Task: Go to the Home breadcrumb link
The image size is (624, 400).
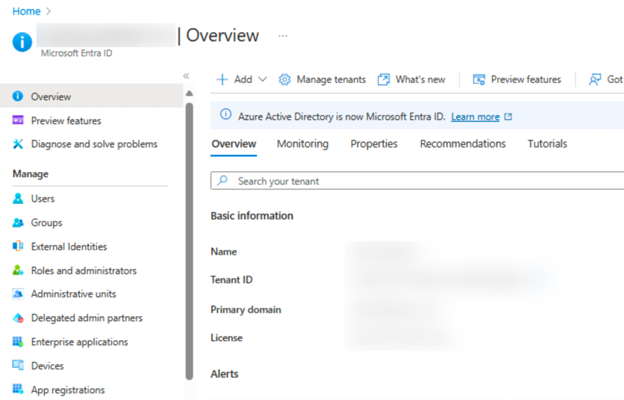Action: click(26, 11)
